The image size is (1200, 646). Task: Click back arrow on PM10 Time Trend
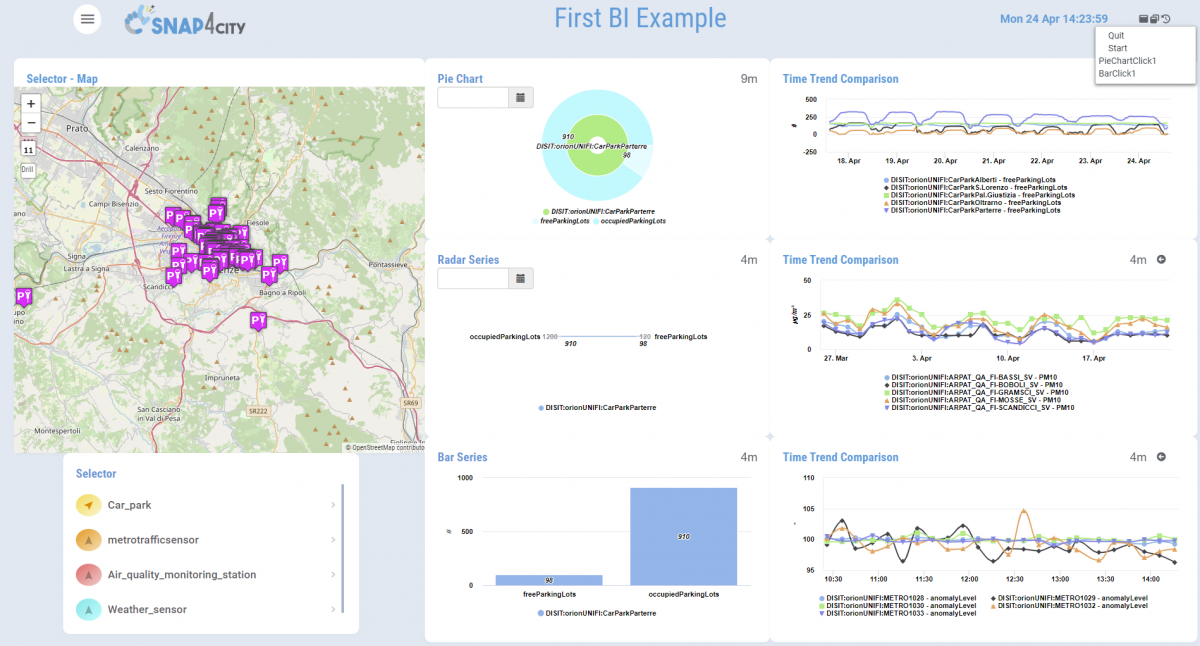(1161, 260)
